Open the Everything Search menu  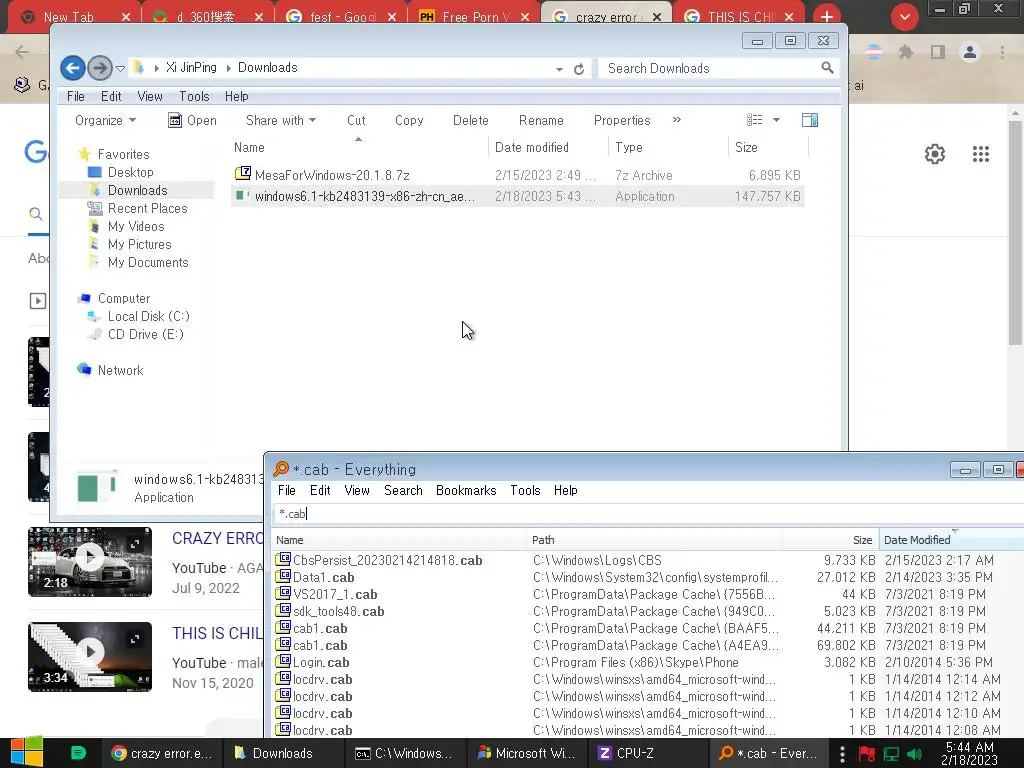403,490
